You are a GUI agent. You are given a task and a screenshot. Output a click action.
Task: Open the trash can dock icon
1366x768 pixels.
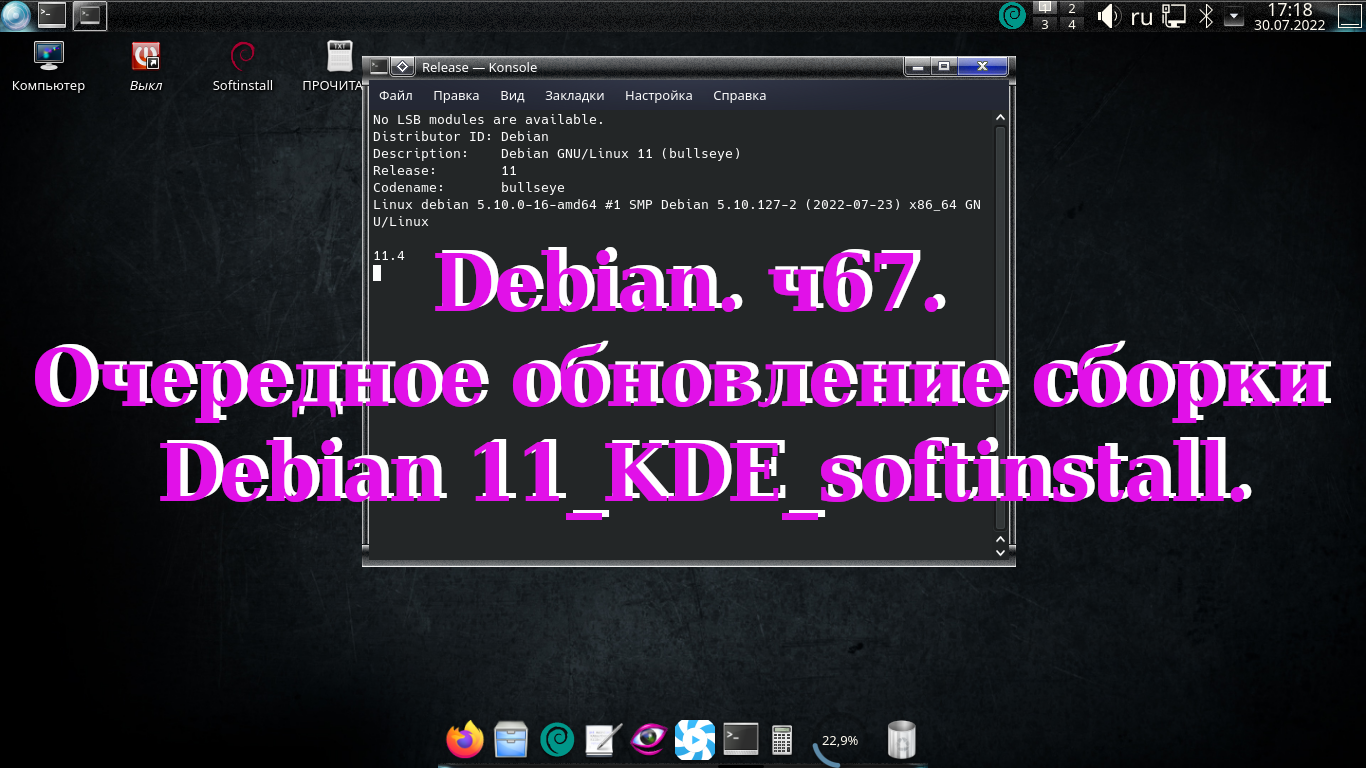[x=901, y=740]
